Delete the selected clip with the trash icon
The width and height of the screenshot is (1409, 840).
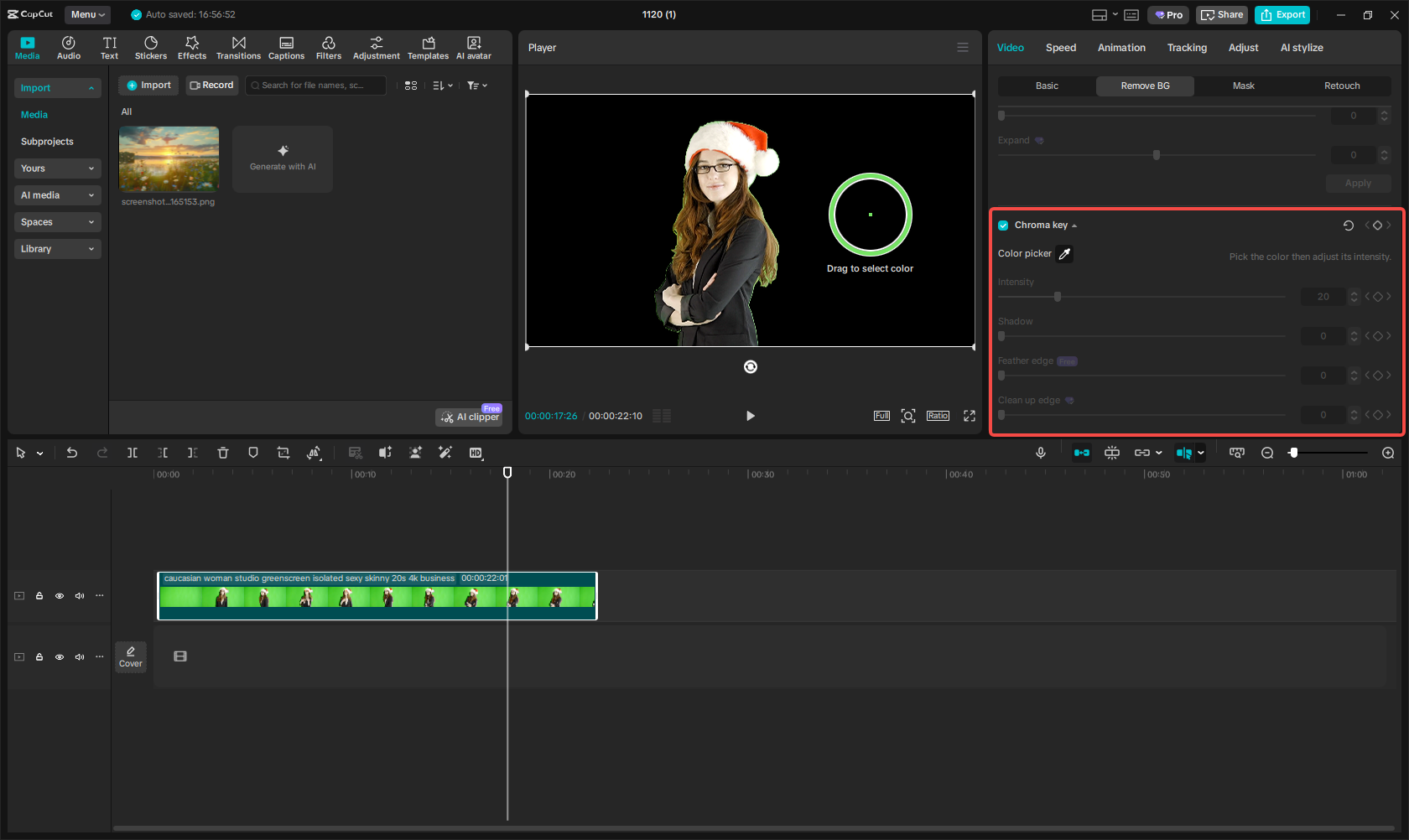click(223, 453)
